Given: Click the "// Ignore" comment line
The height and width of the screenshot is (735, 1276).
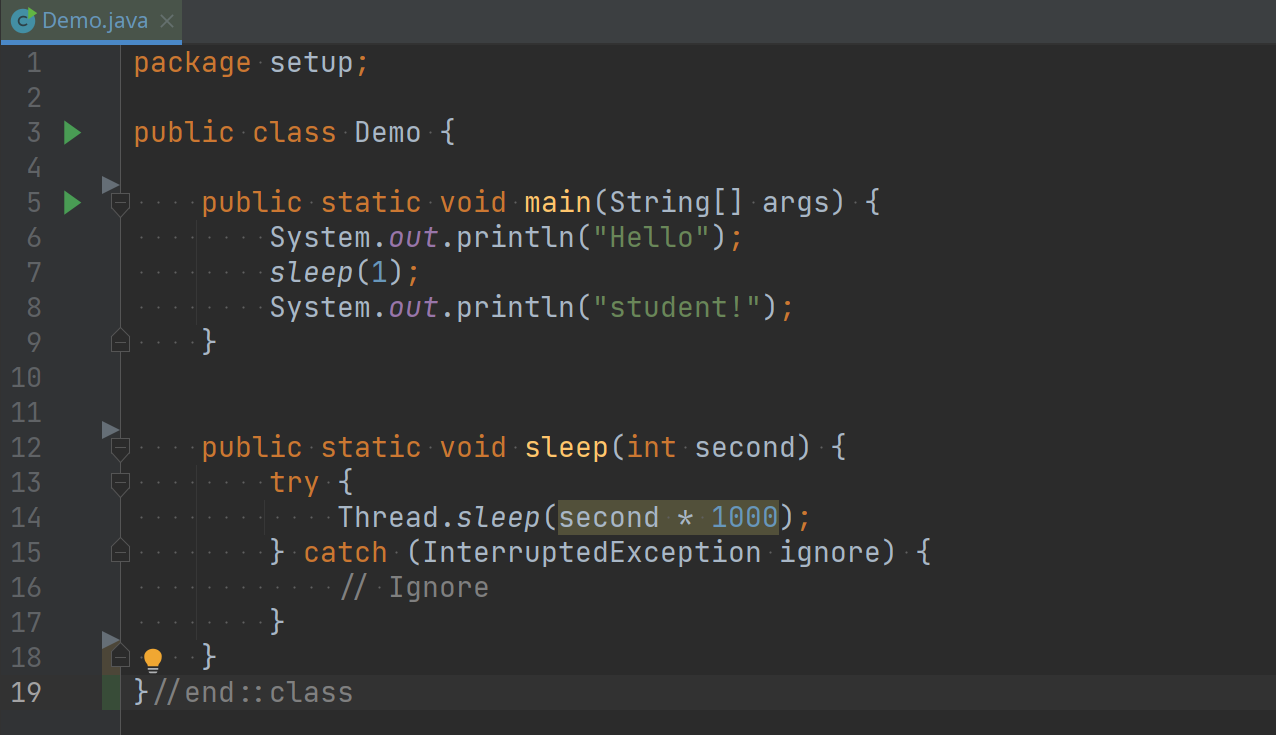Looking at the screenshot, I should pyautogui.click(x=414, y=587).
